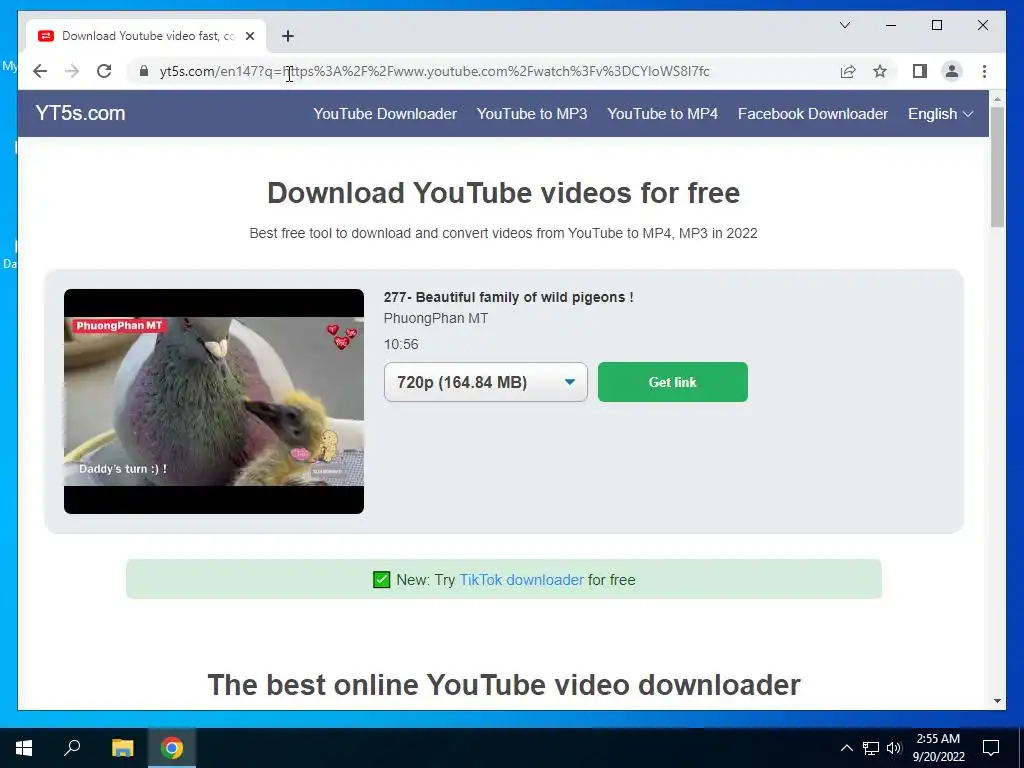
Task: Open the Chrome profile avatar
Action: (x=952, y=71)
